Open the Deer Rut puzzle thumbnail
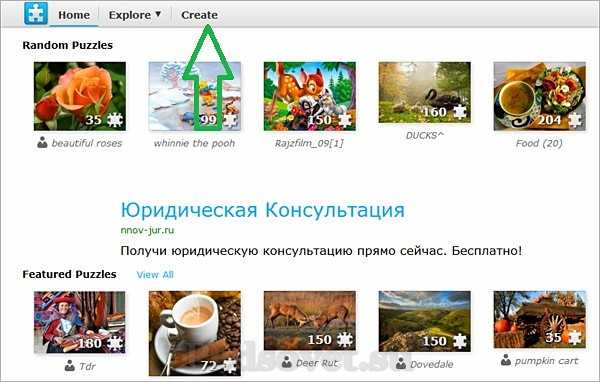The width and height of the screenshot is (600, 382). 310,320
